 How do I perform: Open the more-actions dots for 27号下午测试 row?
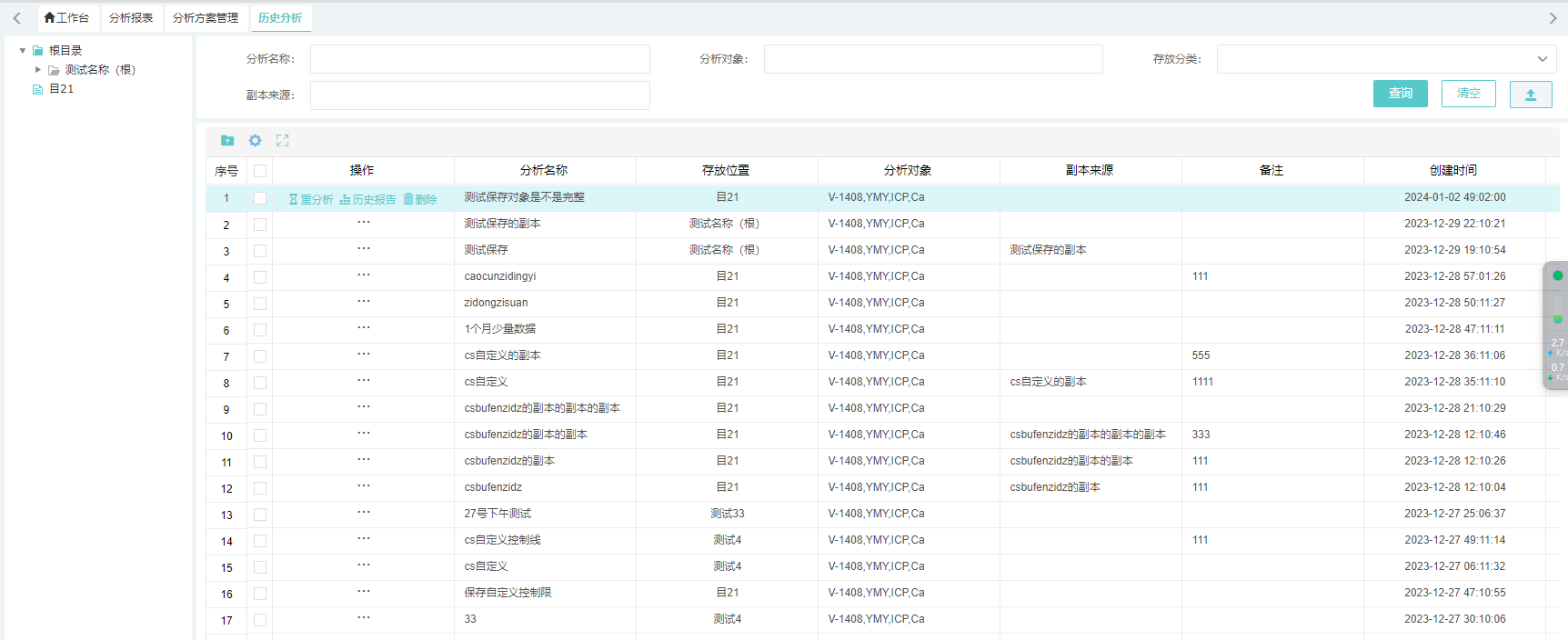click(x=364, y=512)
